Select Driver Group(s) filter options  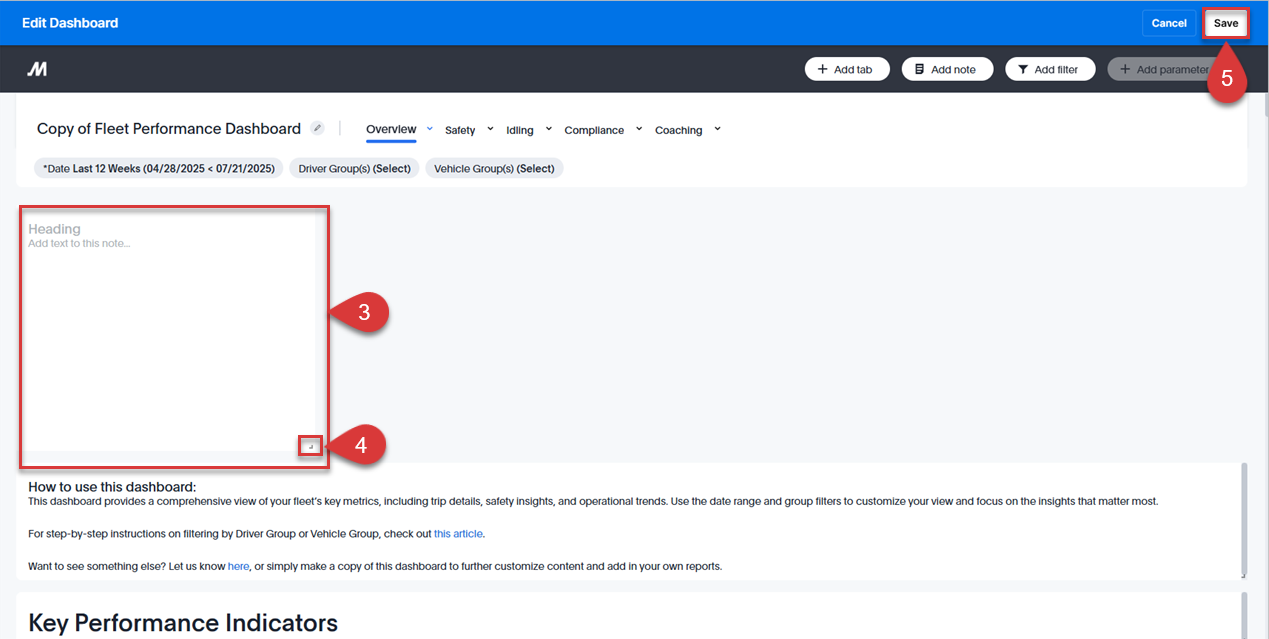click(354, 168)
